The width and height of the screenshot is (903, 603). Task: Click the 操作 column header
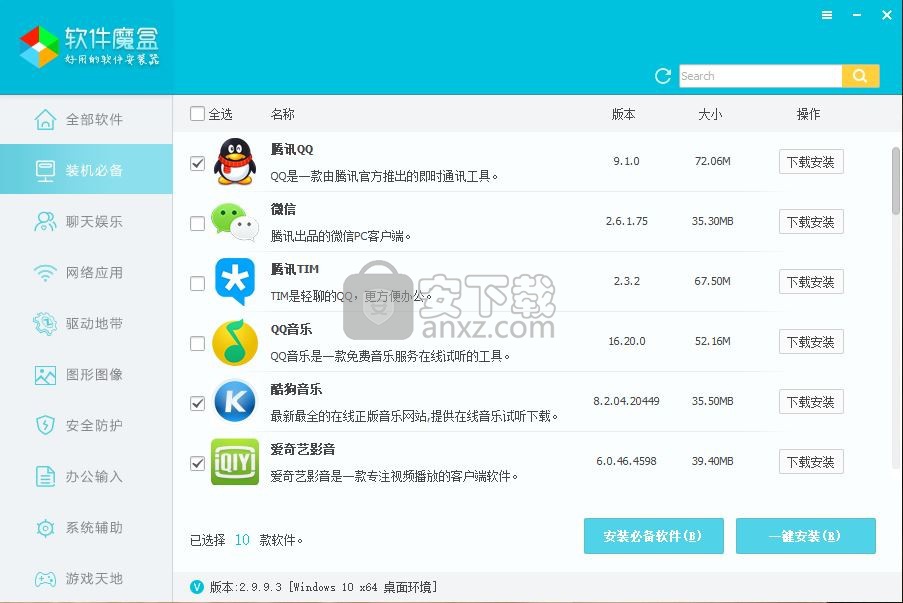808,114
